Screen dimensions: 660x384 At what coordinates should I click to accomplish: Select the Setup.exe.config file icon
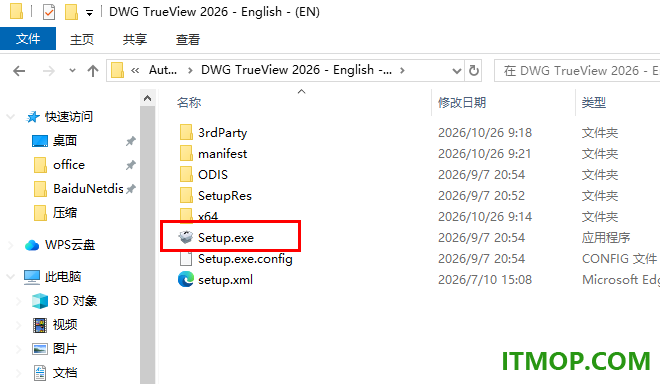click(186, 259)
